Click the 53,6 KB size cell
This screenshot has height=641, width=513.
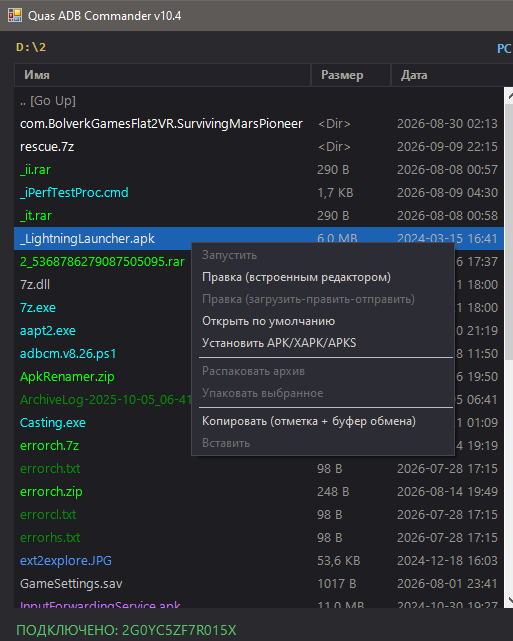click(x=338, y=561)
